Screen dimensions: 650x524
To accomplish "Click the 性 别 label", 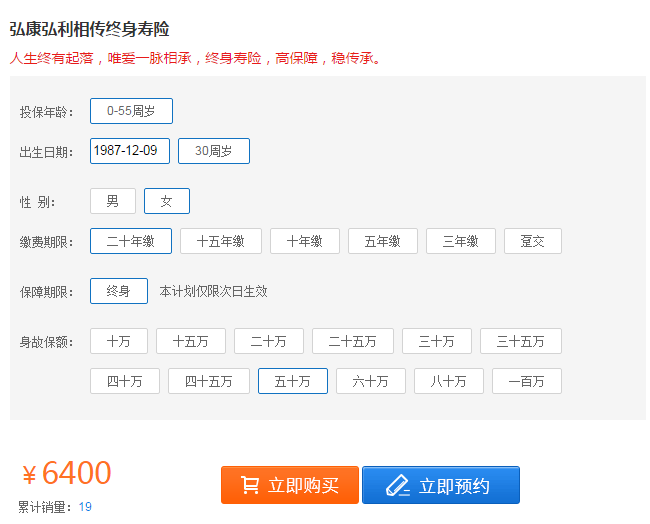I will pos(37,202).
